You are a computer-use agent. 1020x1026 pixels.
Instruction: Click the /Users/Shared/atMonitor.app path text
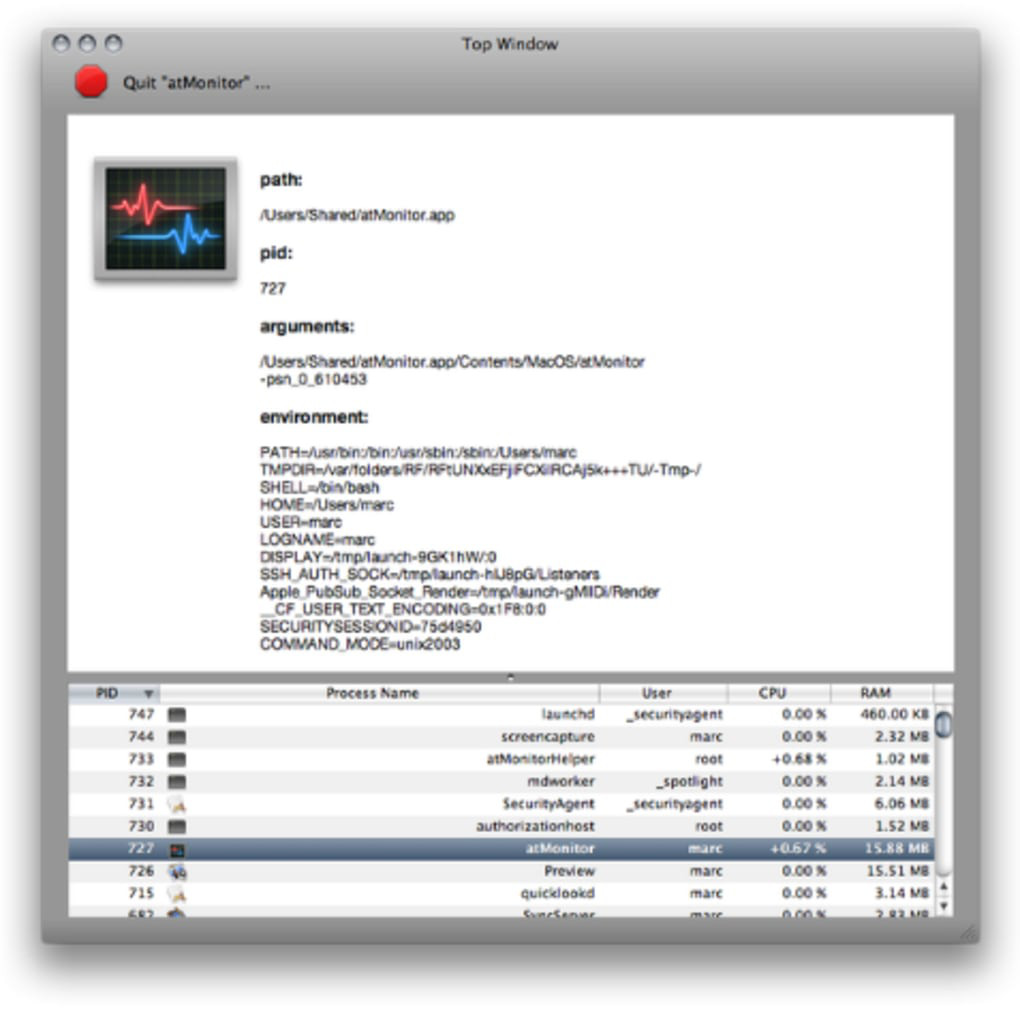click(357, 215)
